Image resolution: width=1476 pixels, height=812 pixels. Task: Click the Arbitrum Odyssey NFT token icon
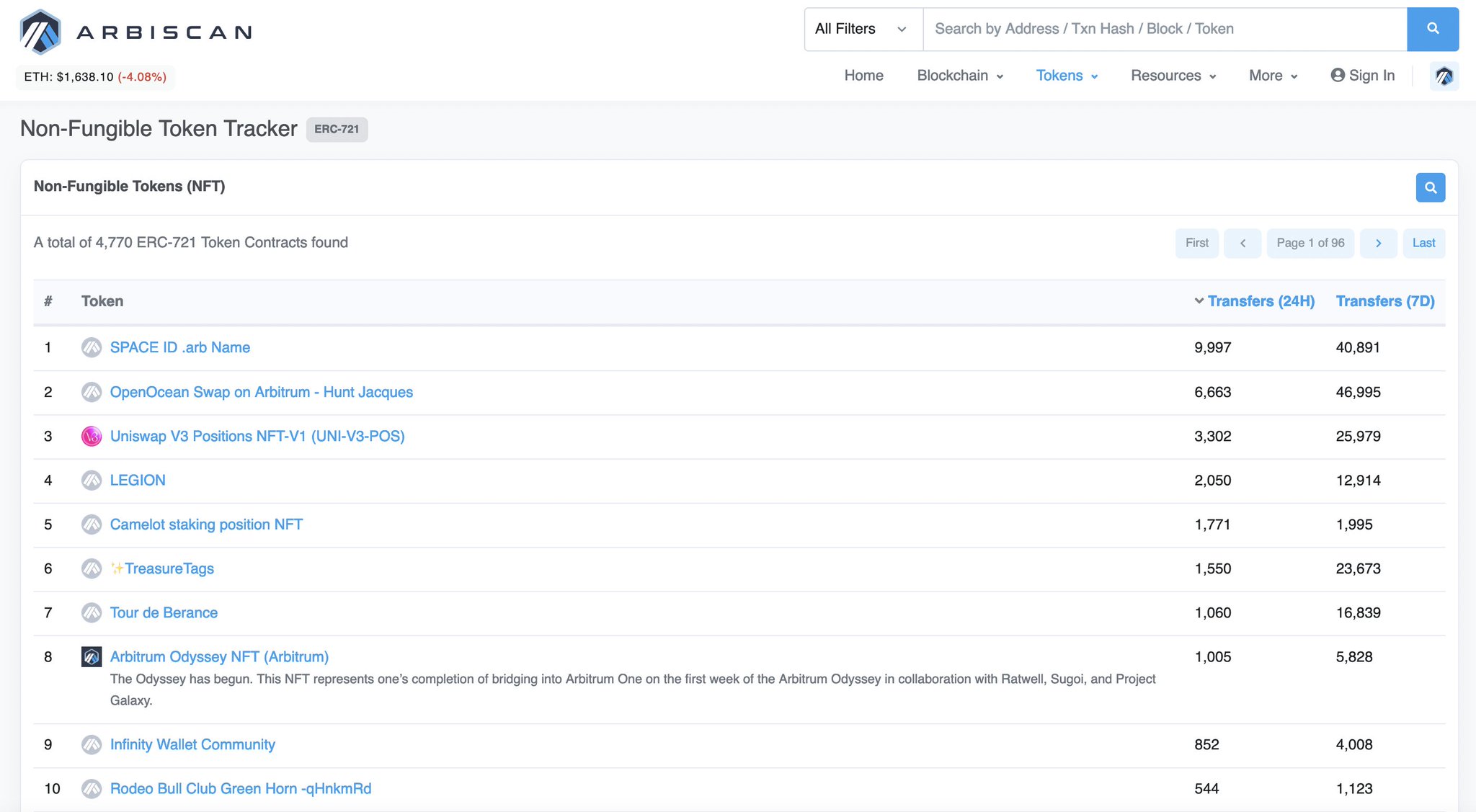tap(92, 657)
